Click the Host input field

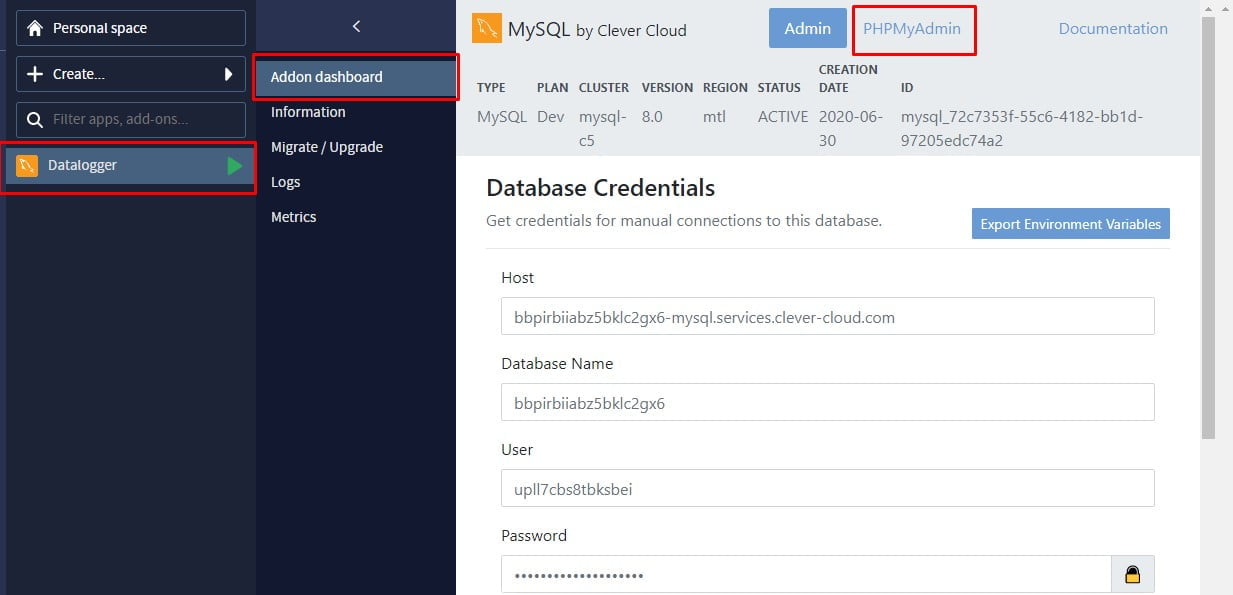[827, 316]
